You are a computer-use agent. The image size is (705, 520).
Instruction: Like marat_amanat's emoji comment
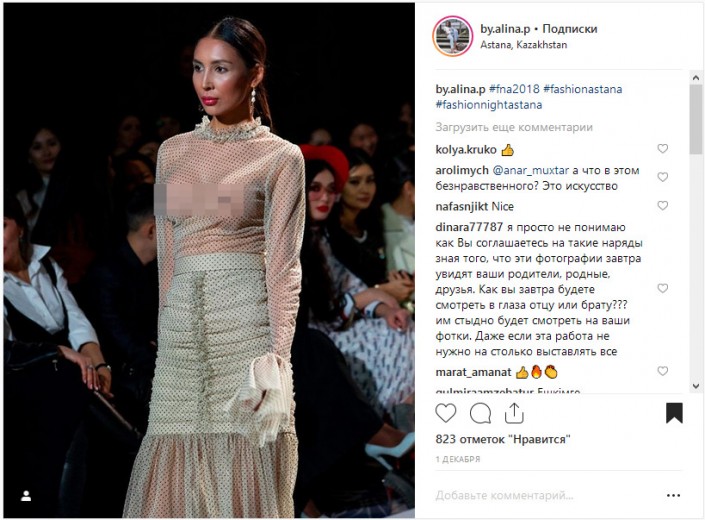[662, 371]
